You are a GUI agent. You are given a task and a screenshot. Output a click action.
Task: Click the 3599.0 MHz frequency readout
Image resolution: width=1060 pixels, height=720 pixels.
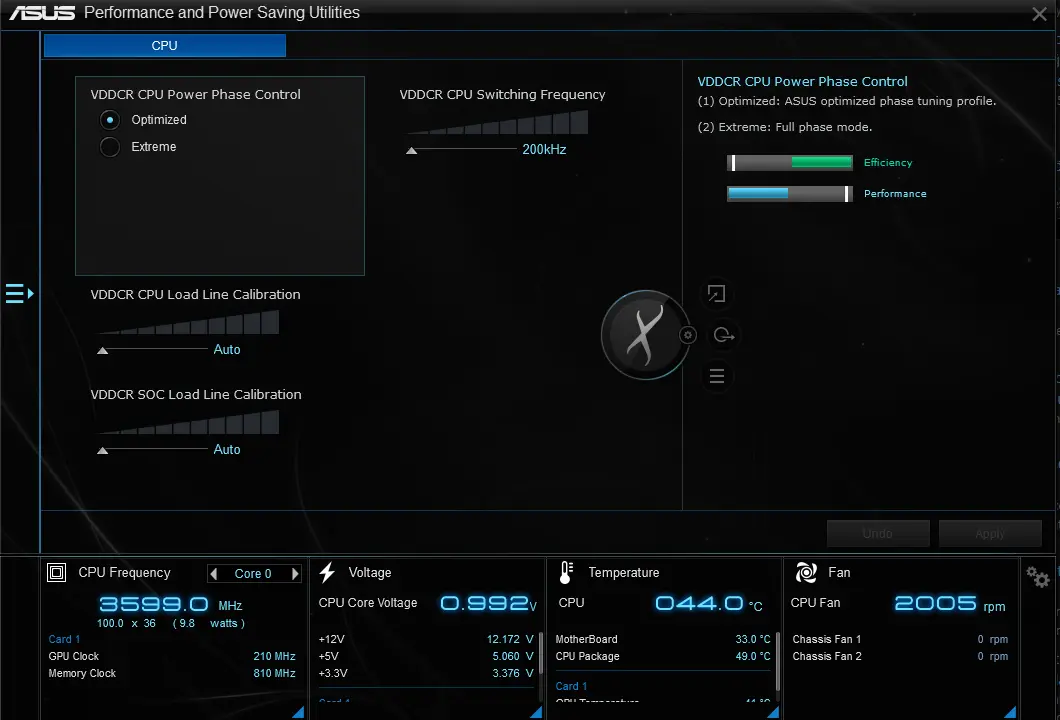tap(171, 604)
